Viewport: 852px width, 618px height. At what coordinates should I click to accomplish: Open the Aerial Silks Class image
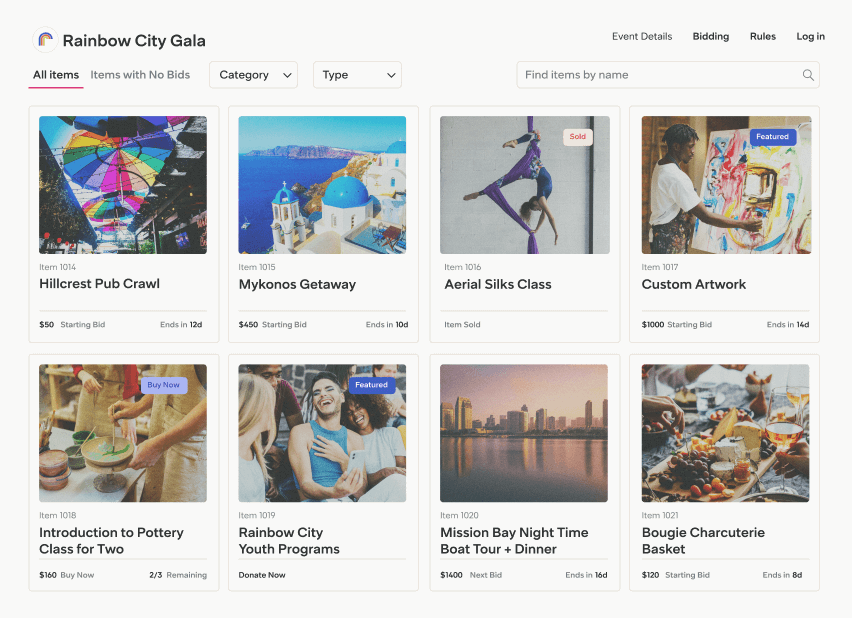click(524, 185)
